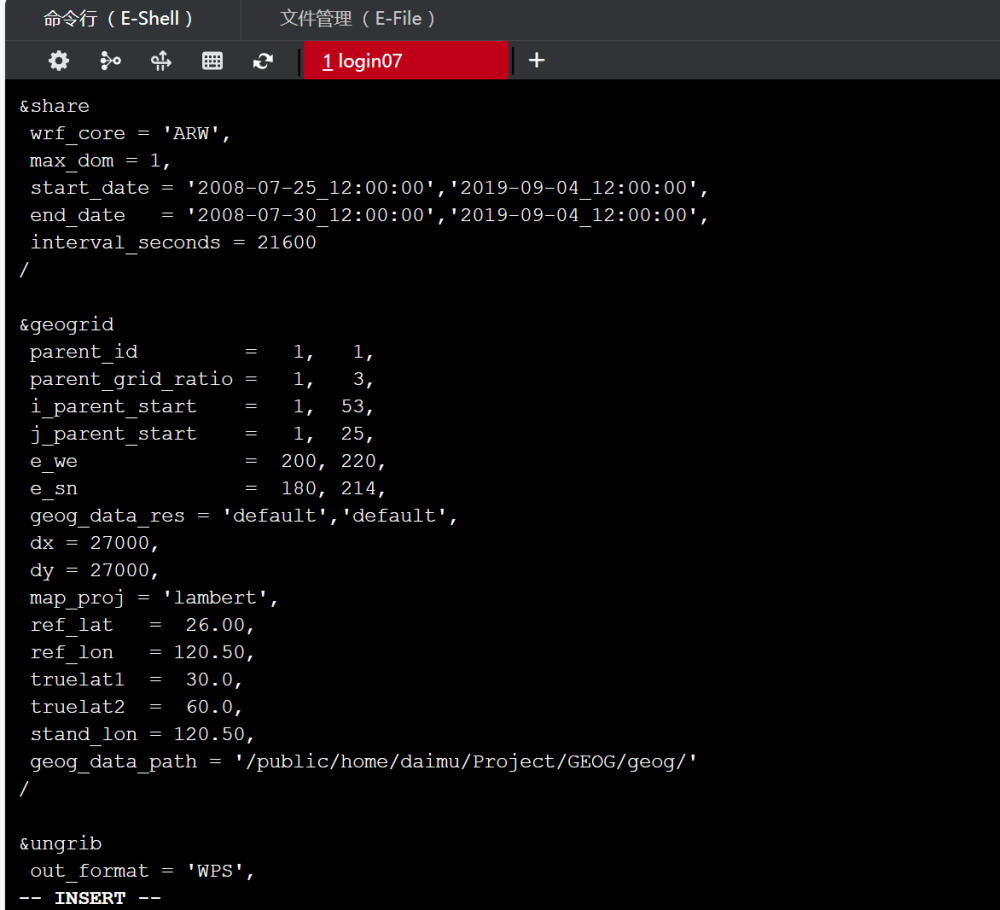Image resolution: width=1000 pixels, height=910 pixels.
Task: Switch to the 命令行 (E-Shell) tab
Action: tap(119, 19)
